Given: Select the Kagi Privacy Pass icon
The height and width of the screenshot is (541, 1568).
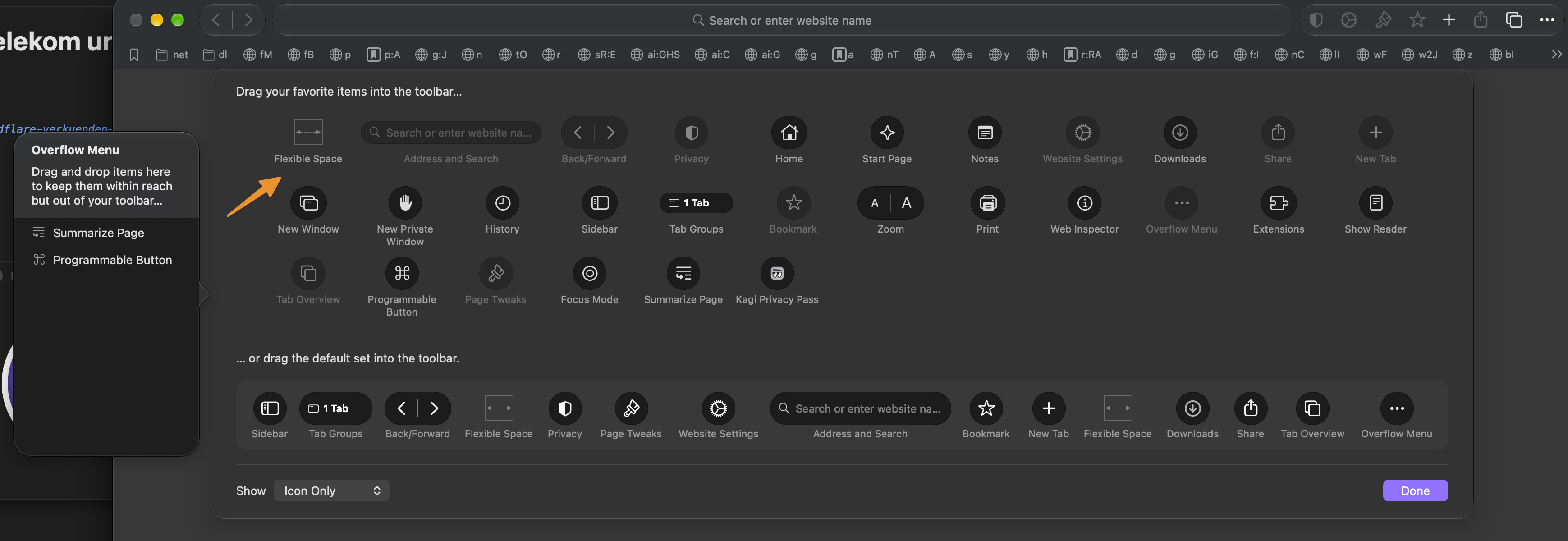Looking at the screenshot, I should click(x=777, y=273).
